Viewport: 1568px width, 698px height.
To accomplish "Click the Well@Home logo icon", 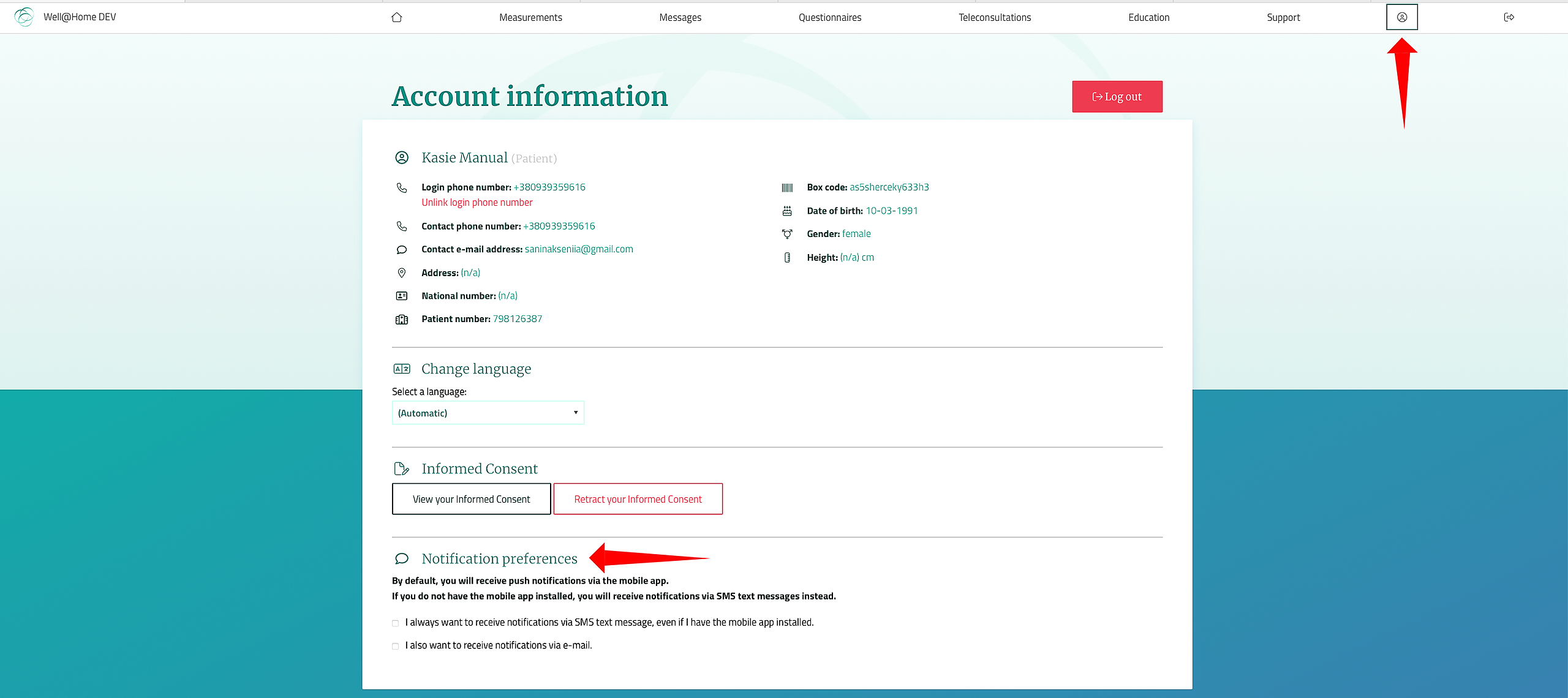I will coord(24,17).
